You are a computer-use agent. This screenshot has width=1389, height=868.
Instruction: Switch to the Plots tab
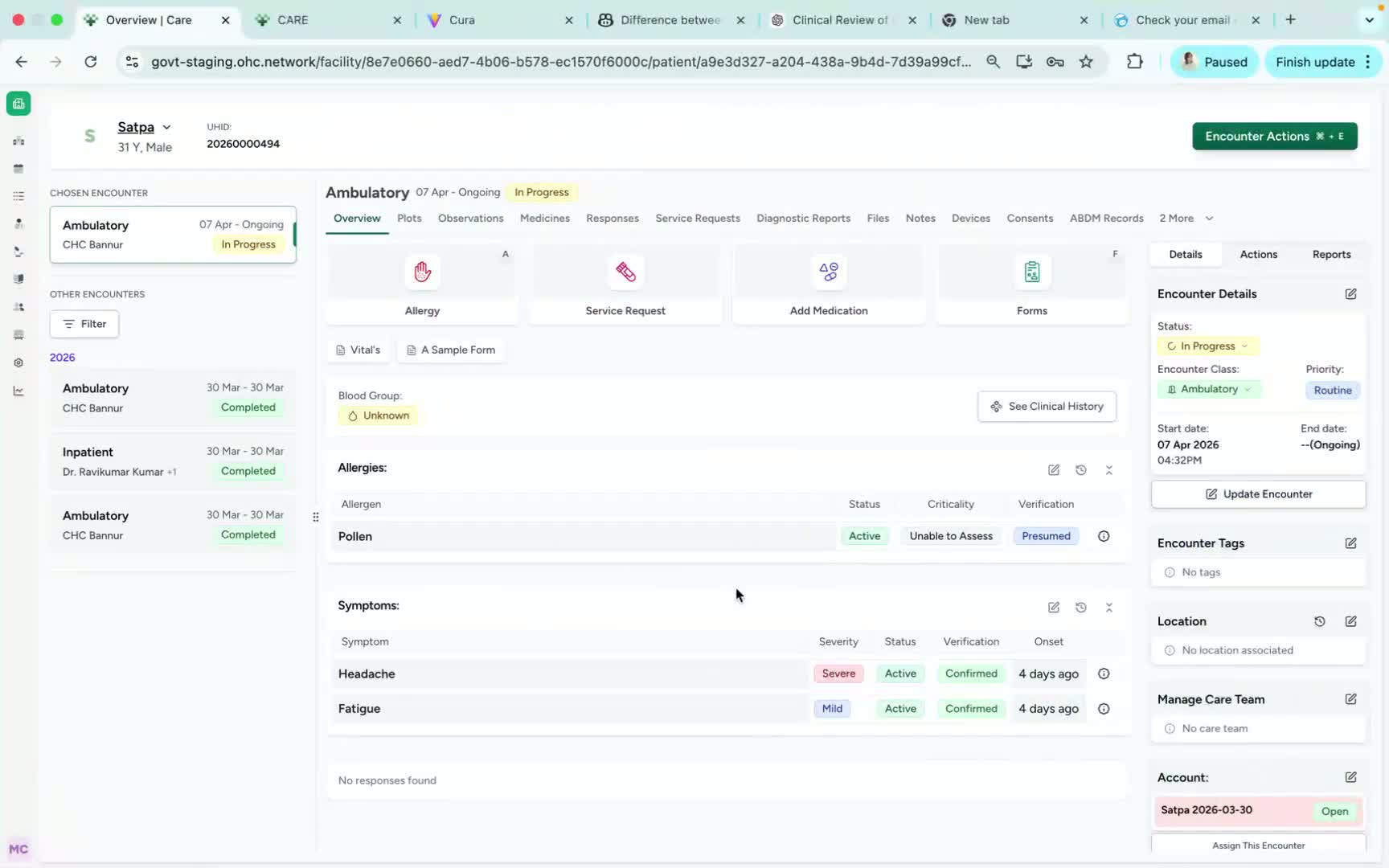point(409,219)
